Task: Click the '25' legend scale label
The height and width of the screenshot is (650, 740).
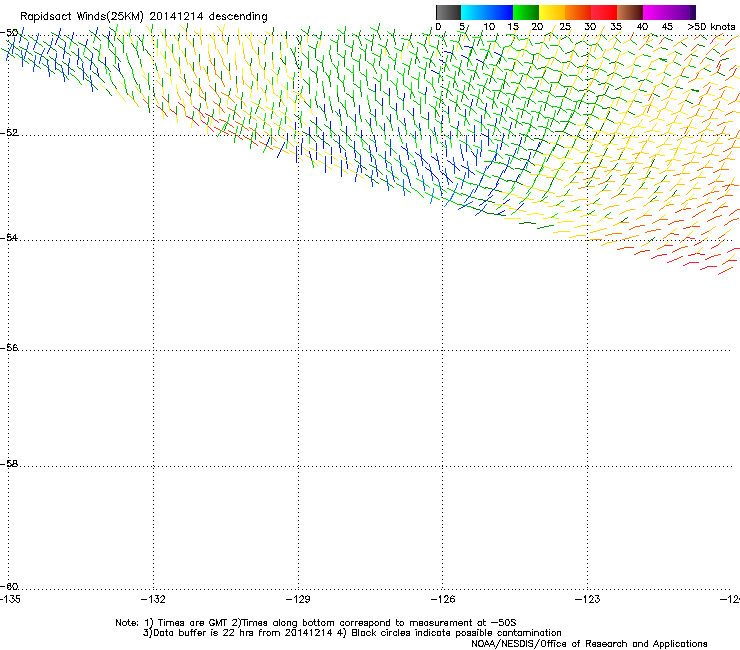Action: point(565,27)
